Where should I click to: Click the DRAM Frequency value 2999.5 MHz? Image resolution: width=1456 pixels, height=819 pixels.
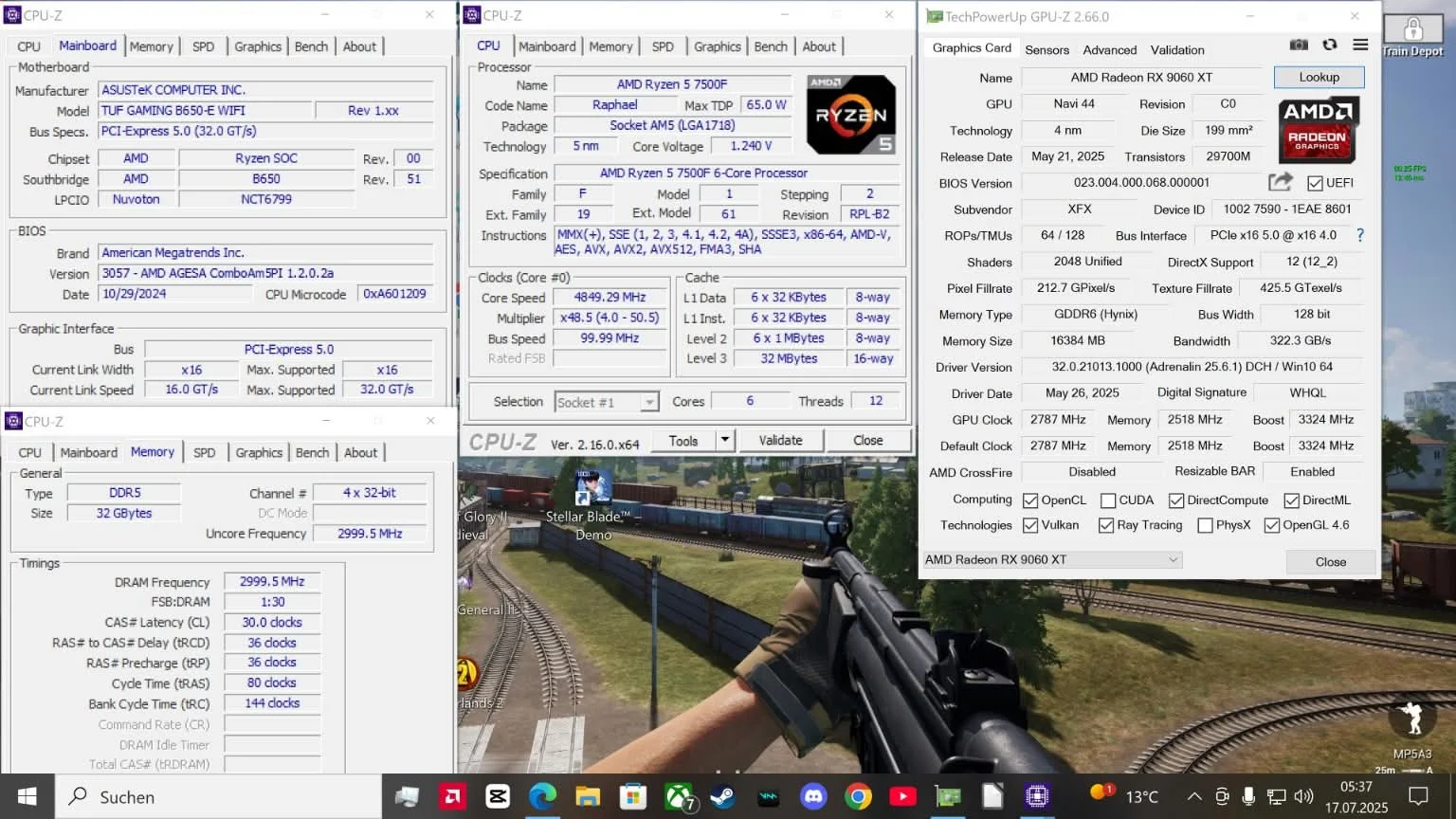click(272, 581)
